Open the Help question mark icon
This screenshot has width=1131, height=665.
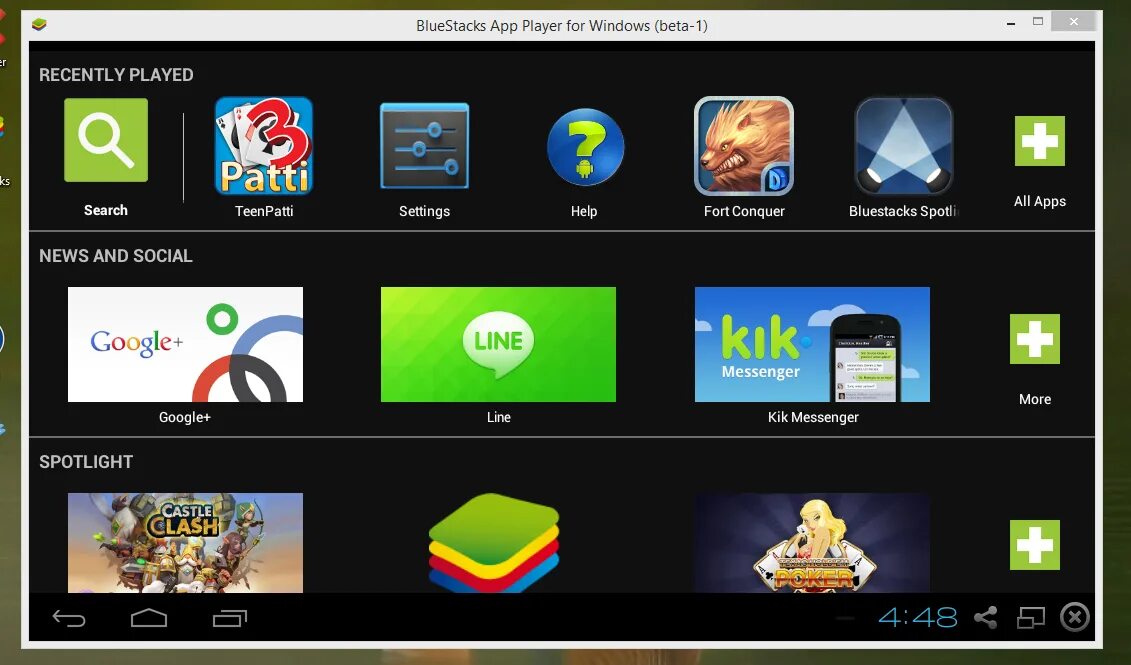click(585, 147)
